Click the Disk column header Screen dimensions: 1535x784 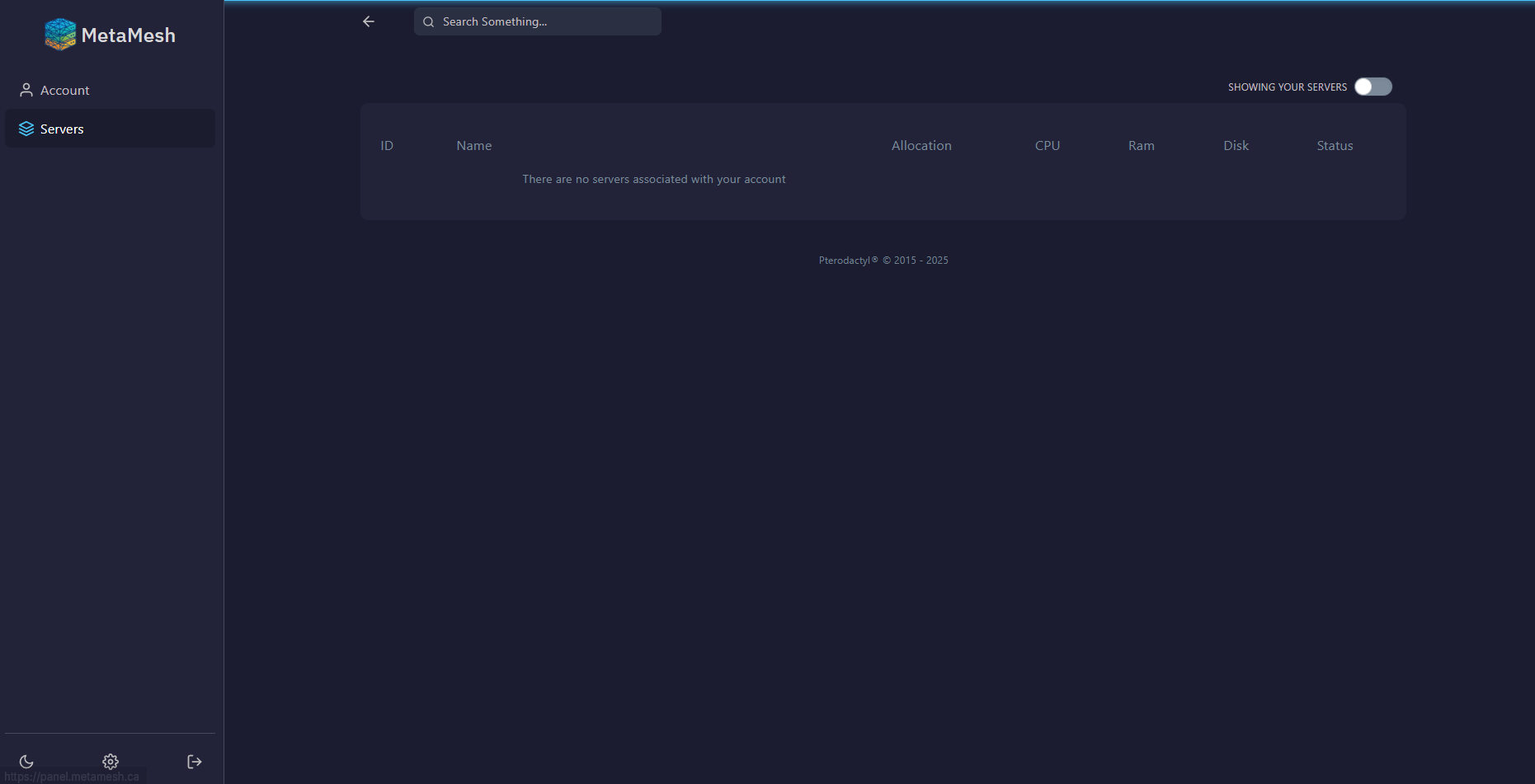click(1236, 146)
